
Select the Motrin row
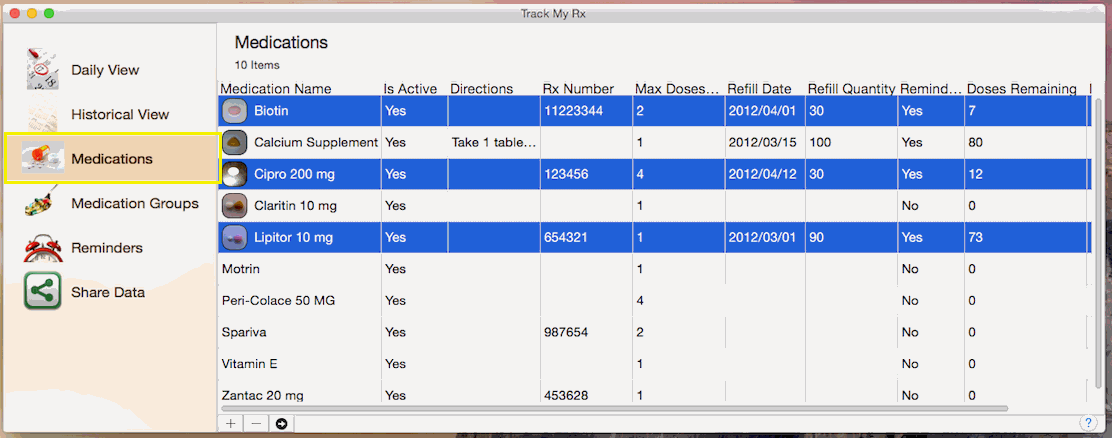[300, 269]
